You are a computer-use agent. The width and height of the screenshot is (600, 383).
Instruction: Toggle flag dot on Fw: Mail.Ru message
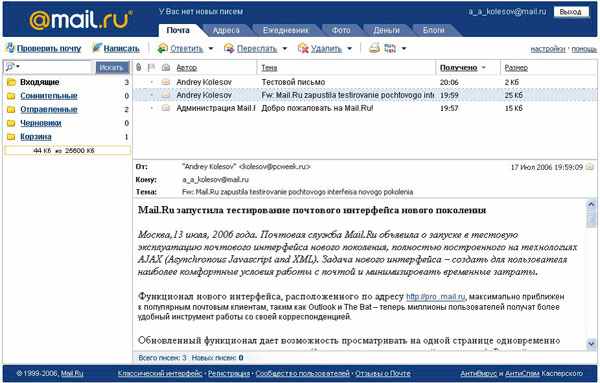tap(152, 95)
